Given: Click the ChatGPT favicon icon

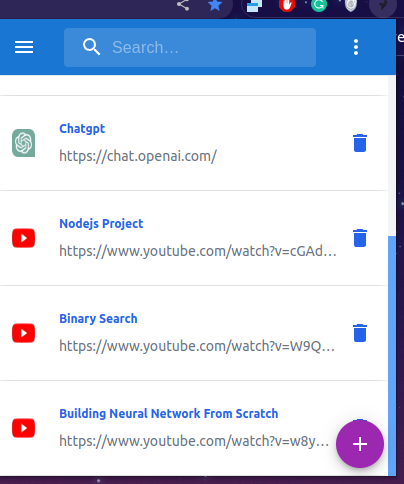Looking at the screenshot, I should tap(23, 143).
